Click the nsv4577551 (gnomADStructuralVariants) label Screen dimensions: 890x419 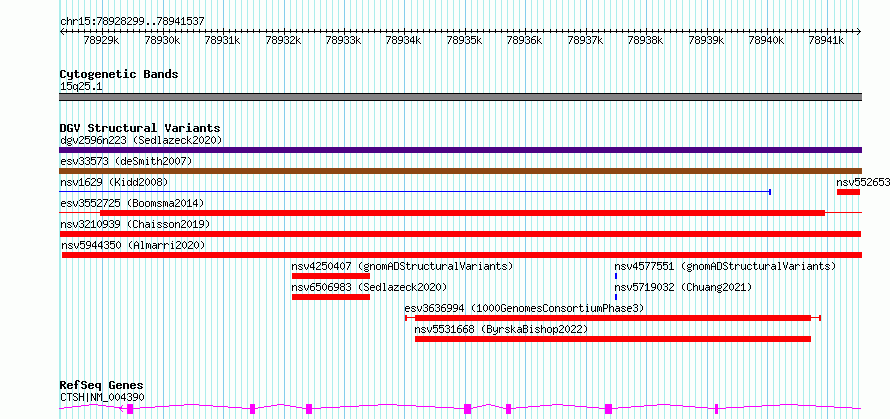pos(725,266)
